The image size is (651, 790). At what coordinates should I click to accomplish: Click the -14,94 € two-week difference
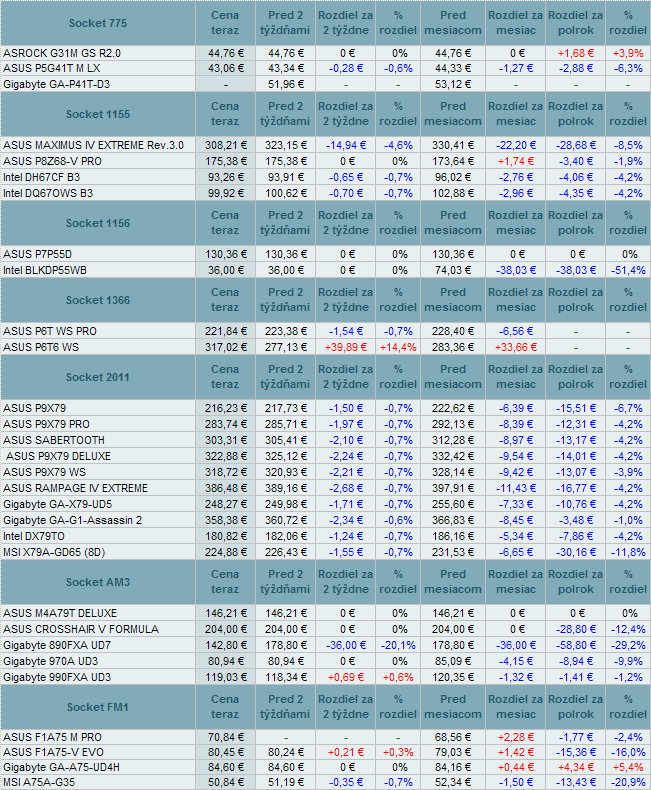point(346,146)
